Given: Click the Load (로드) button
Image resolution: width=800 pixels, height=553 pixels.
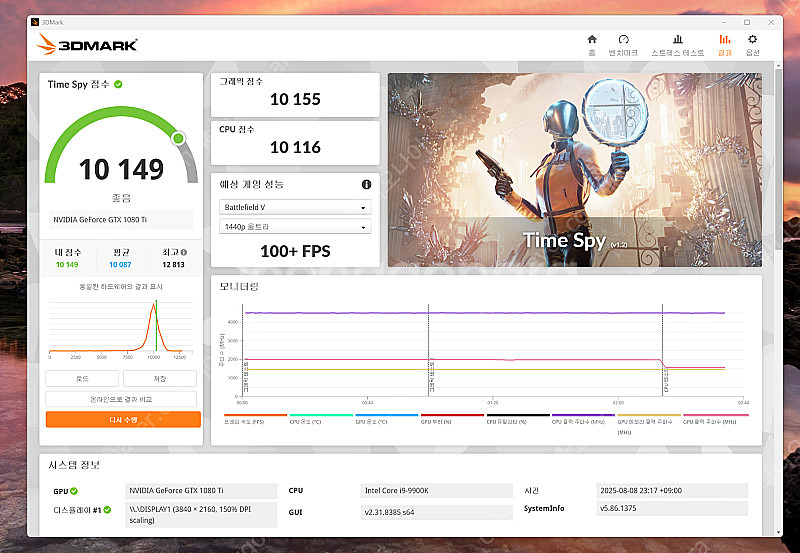Looking at the screenshot, I should 82,379.
